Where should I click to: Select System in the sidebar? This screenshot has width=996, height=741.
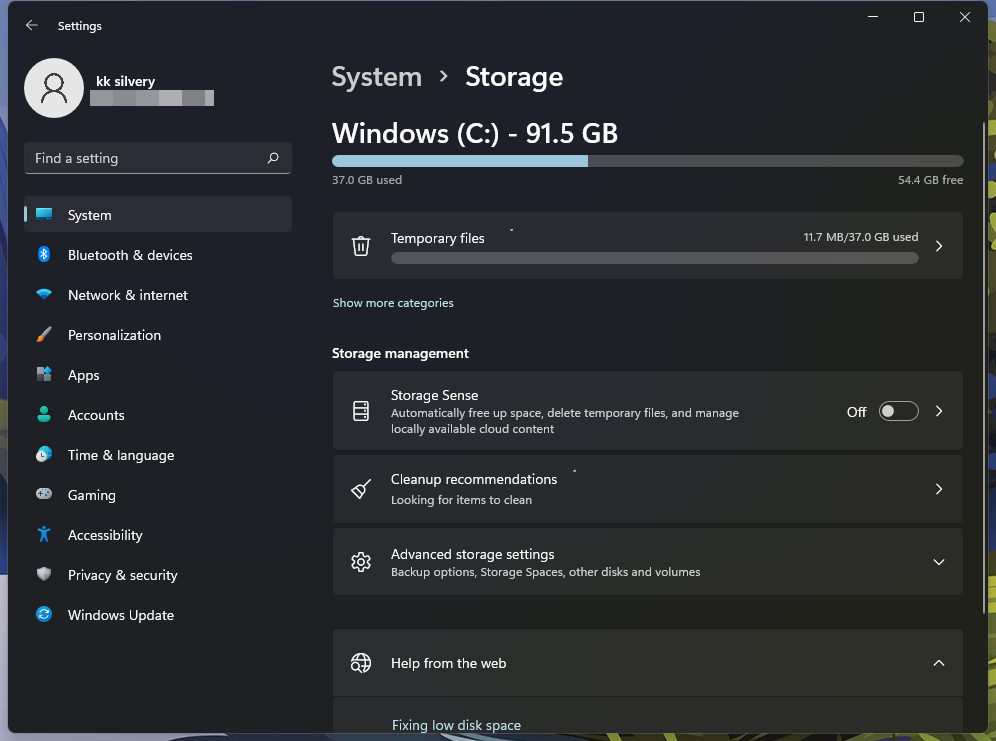pyautogui.click(x=158, y=215)
